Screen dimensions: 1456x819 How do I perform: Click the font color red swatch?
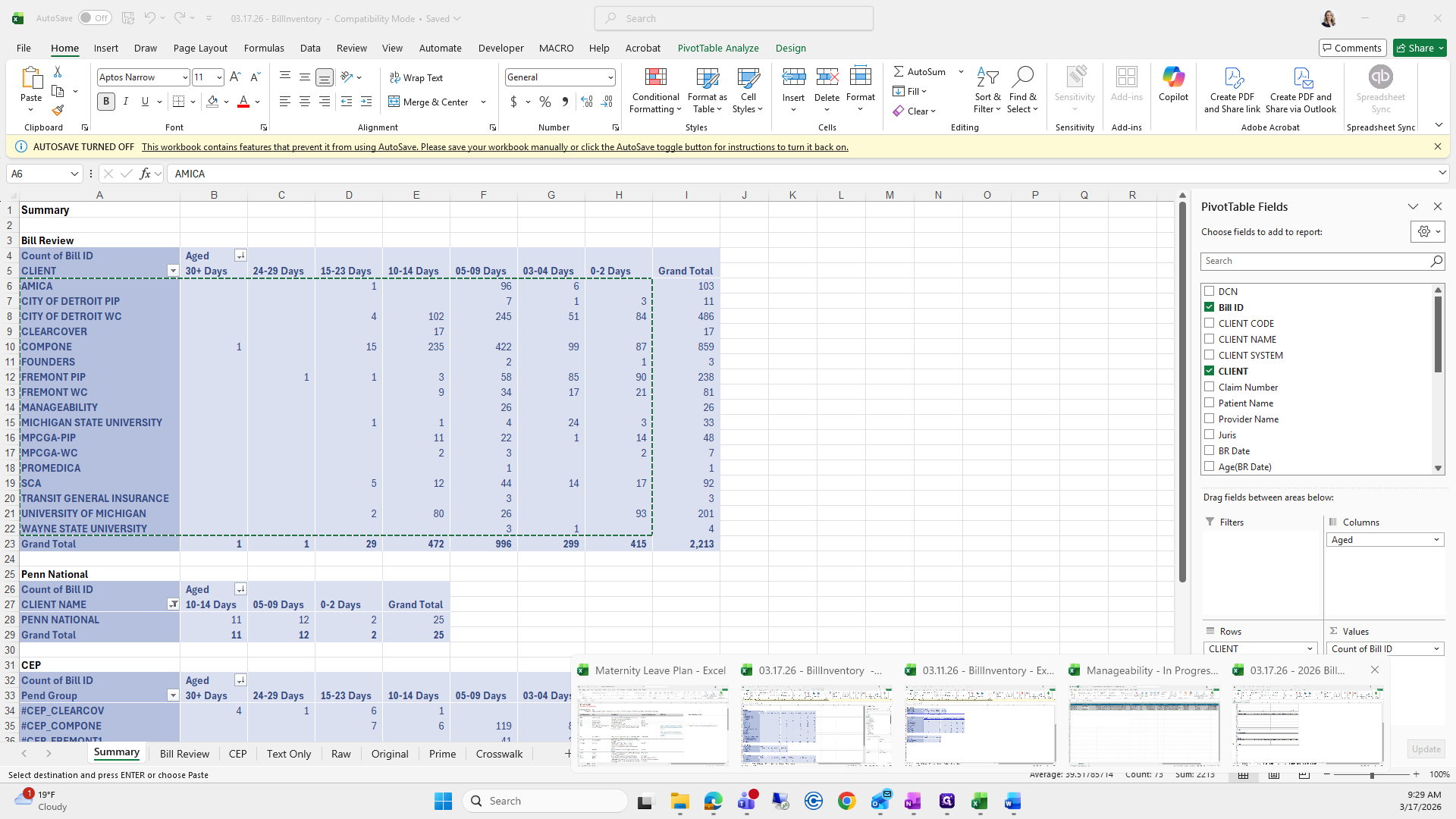243,102
